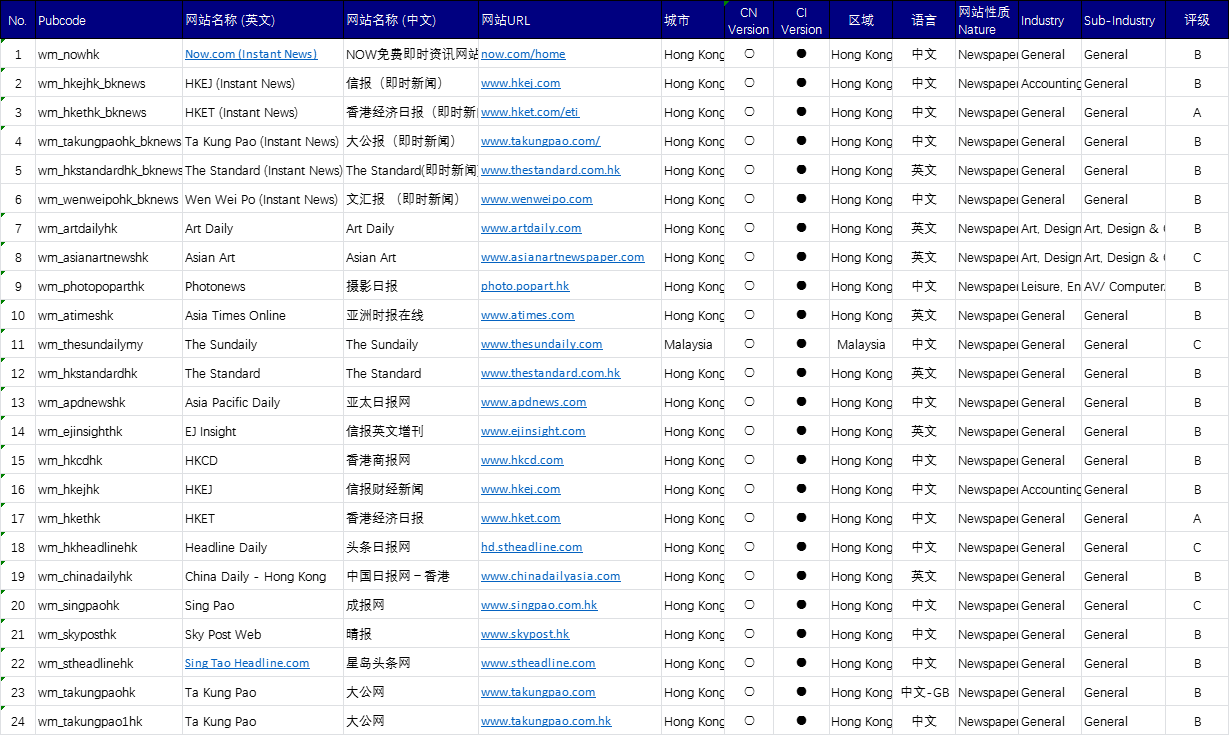Open the www.takungpao.com/ link with trailing slash
Screen dimensions: 1230x736
pos(541,141)
